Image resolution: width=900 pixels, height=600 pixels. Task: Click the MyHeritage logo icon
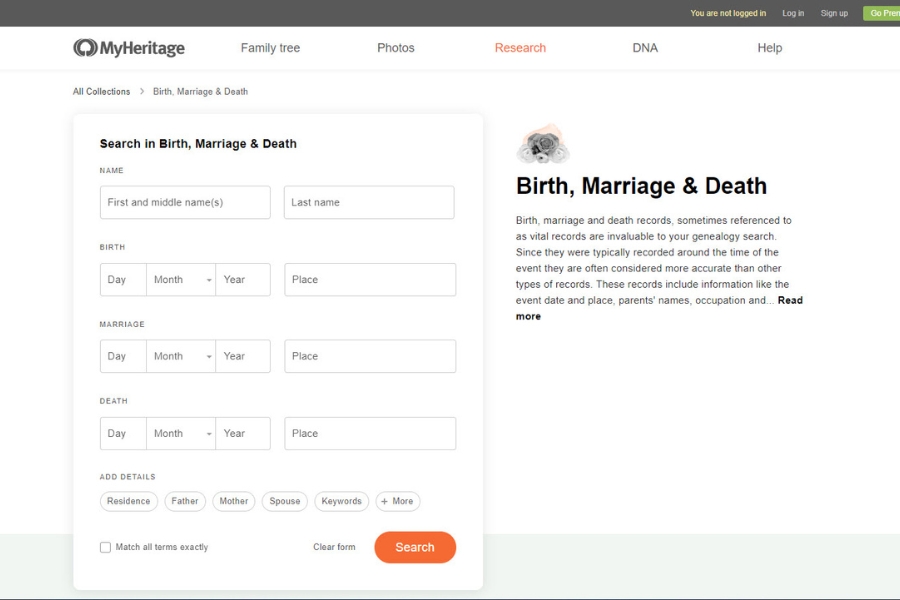coord(85,48)
